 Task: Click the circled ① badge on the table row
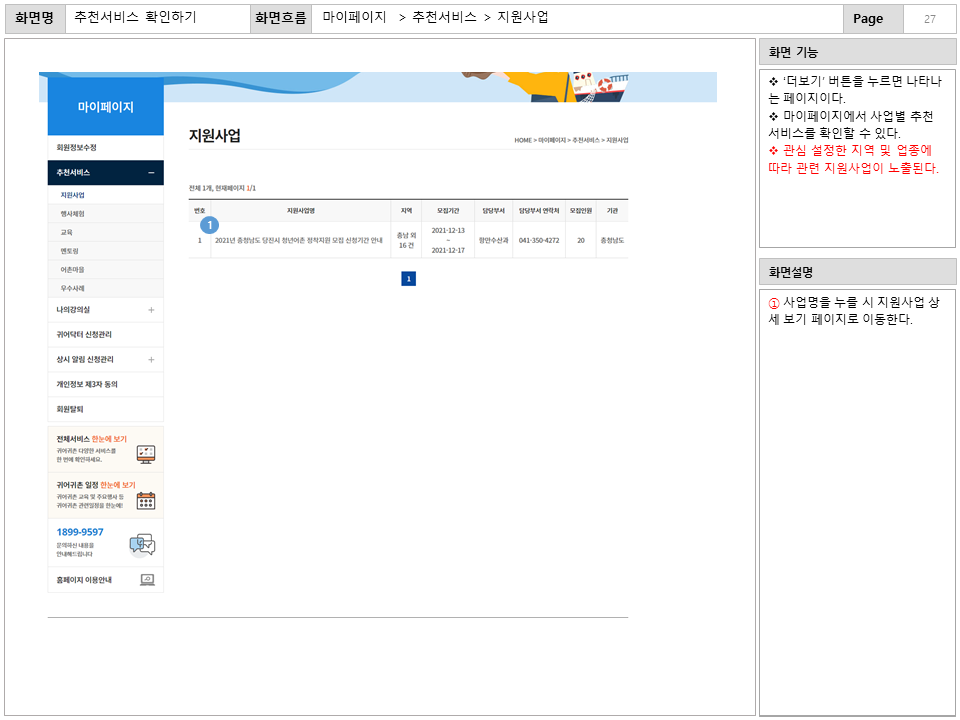click(x=210, y=225)
